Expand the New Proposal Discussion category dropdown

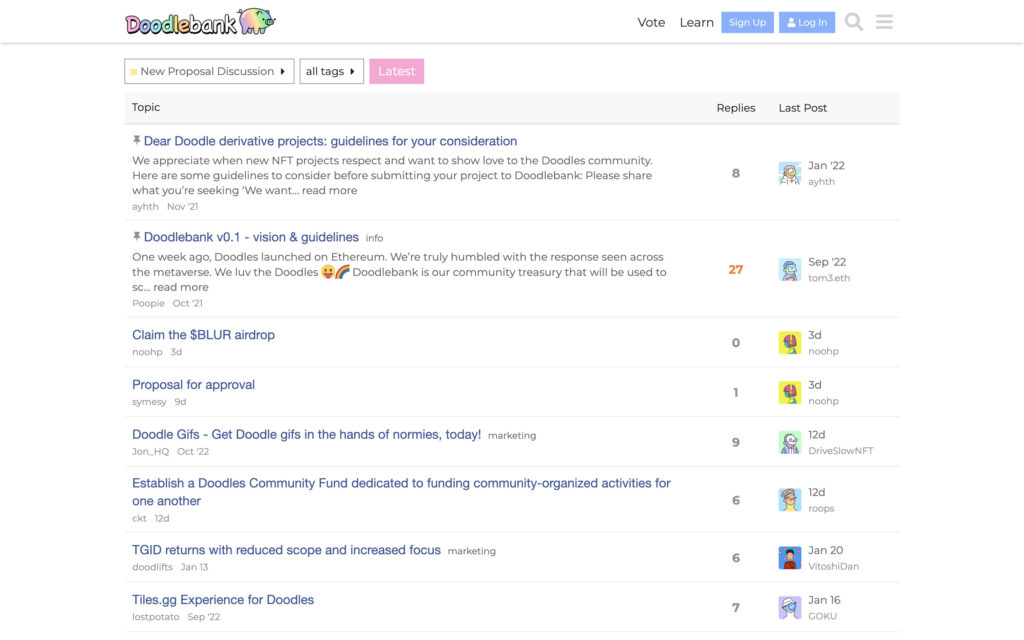209,71
